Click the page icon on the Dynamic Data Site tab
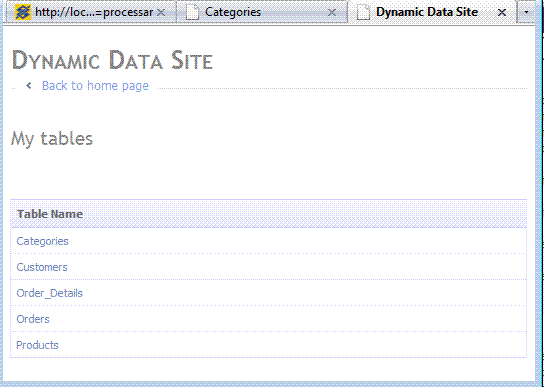The width and height of the screenshot is (544, 387). point(363,12)
